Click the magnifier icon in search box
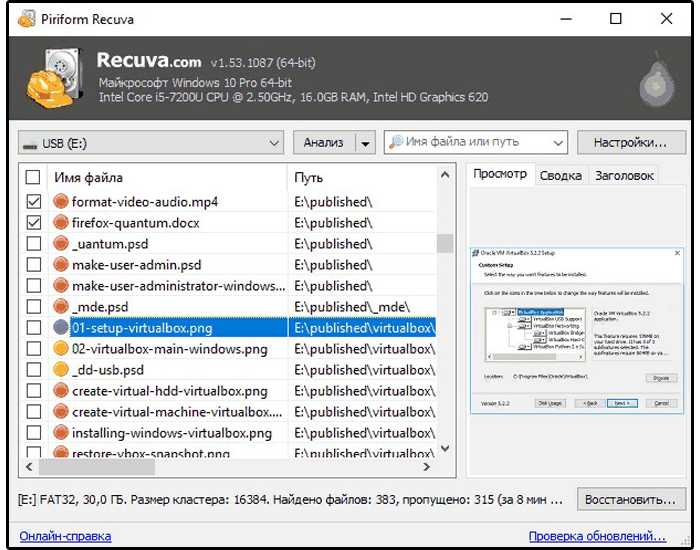Viewport: 700px width, 550px height. point(396,142)
